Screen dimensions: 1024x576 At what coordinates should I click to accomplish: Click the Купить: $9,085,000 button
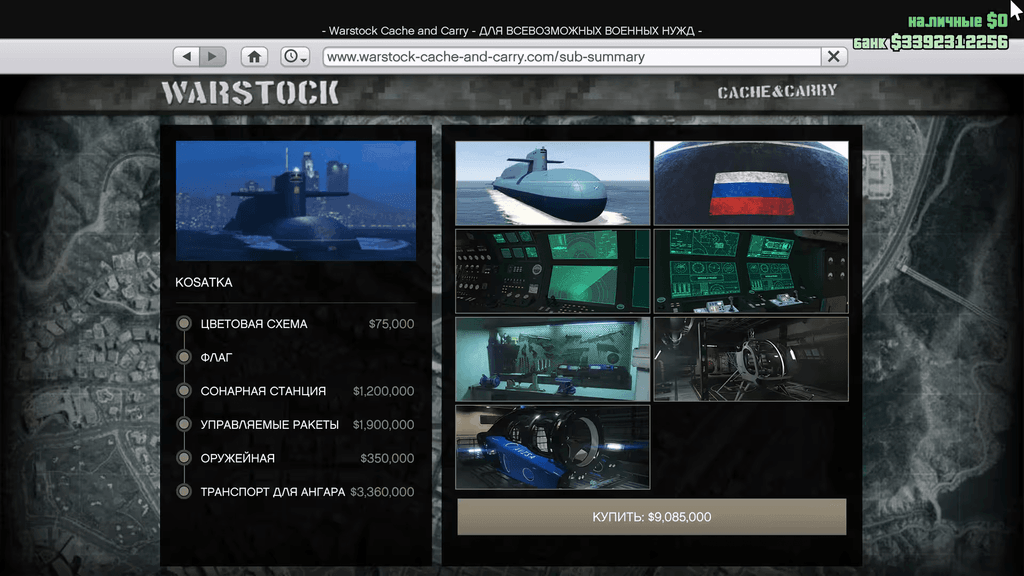(652, 517)
